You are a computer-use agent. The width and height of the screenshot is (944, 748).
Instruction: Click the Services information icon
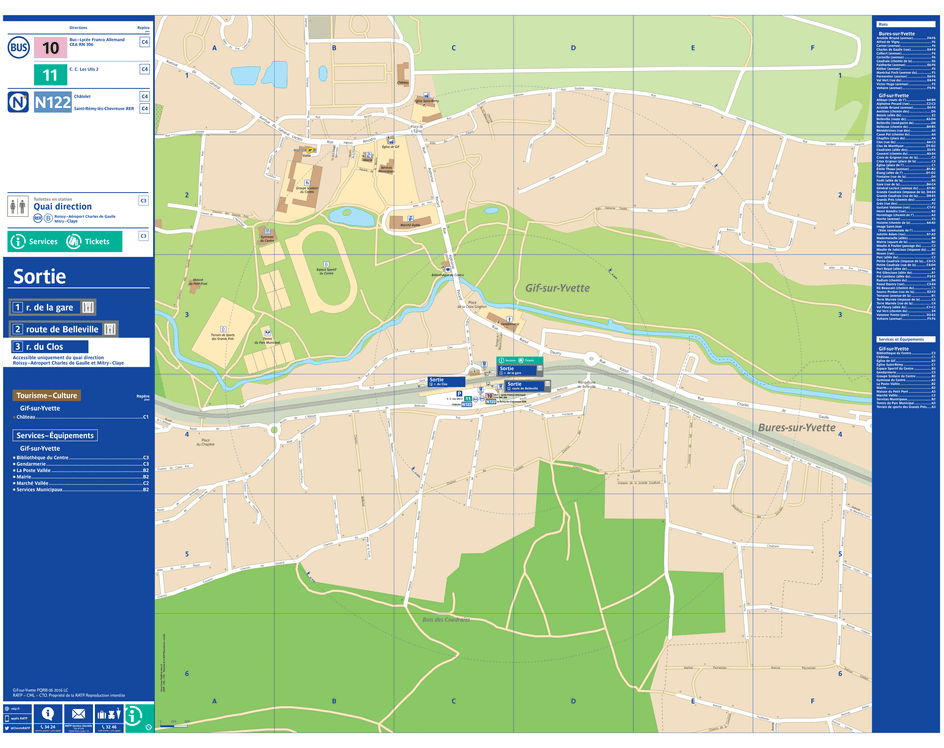(18, 240)
